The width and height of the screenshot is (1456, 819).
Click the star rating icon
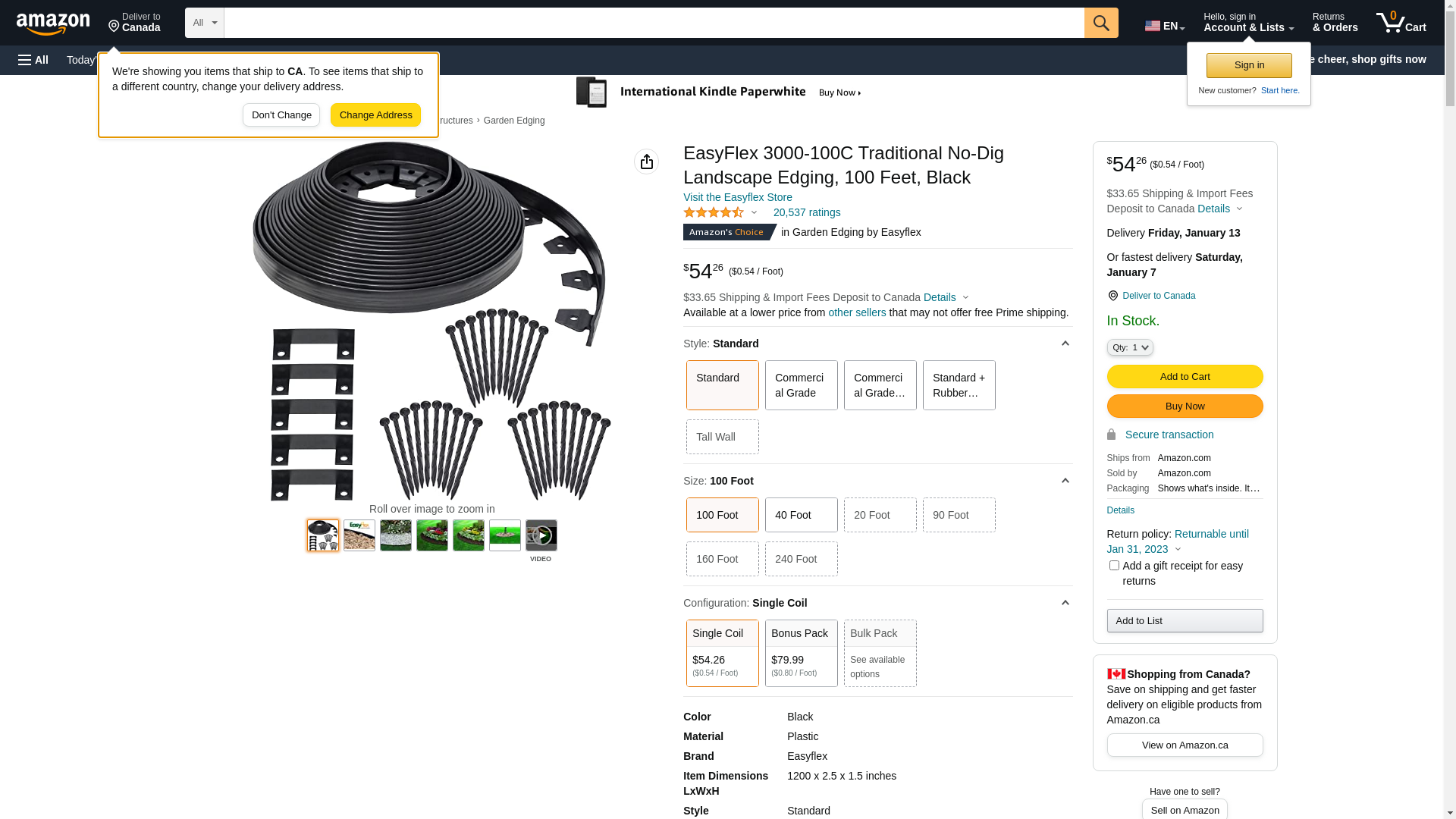714,213
